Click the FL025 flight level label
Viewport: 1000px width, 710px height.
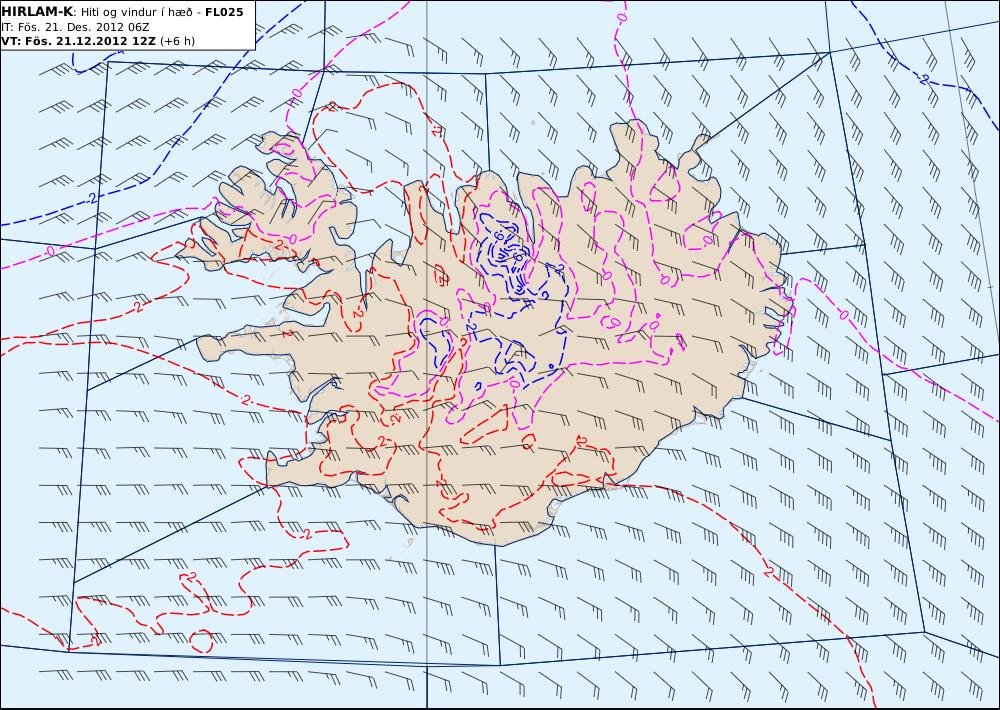(224, 12)
